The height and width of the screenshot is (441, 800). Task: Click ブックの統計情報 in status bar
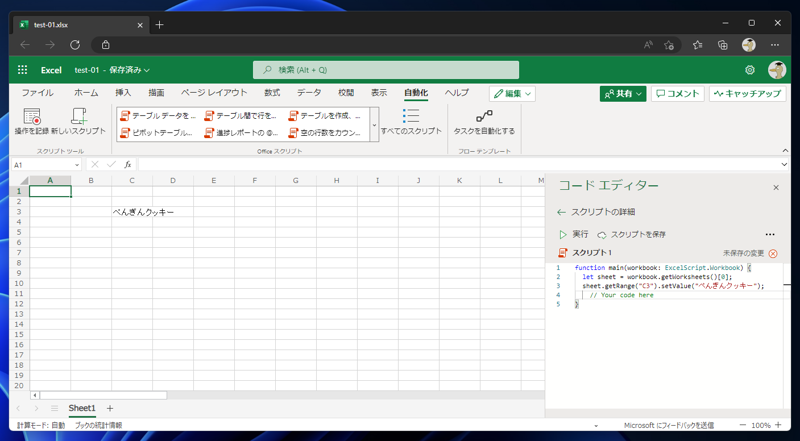98,425
